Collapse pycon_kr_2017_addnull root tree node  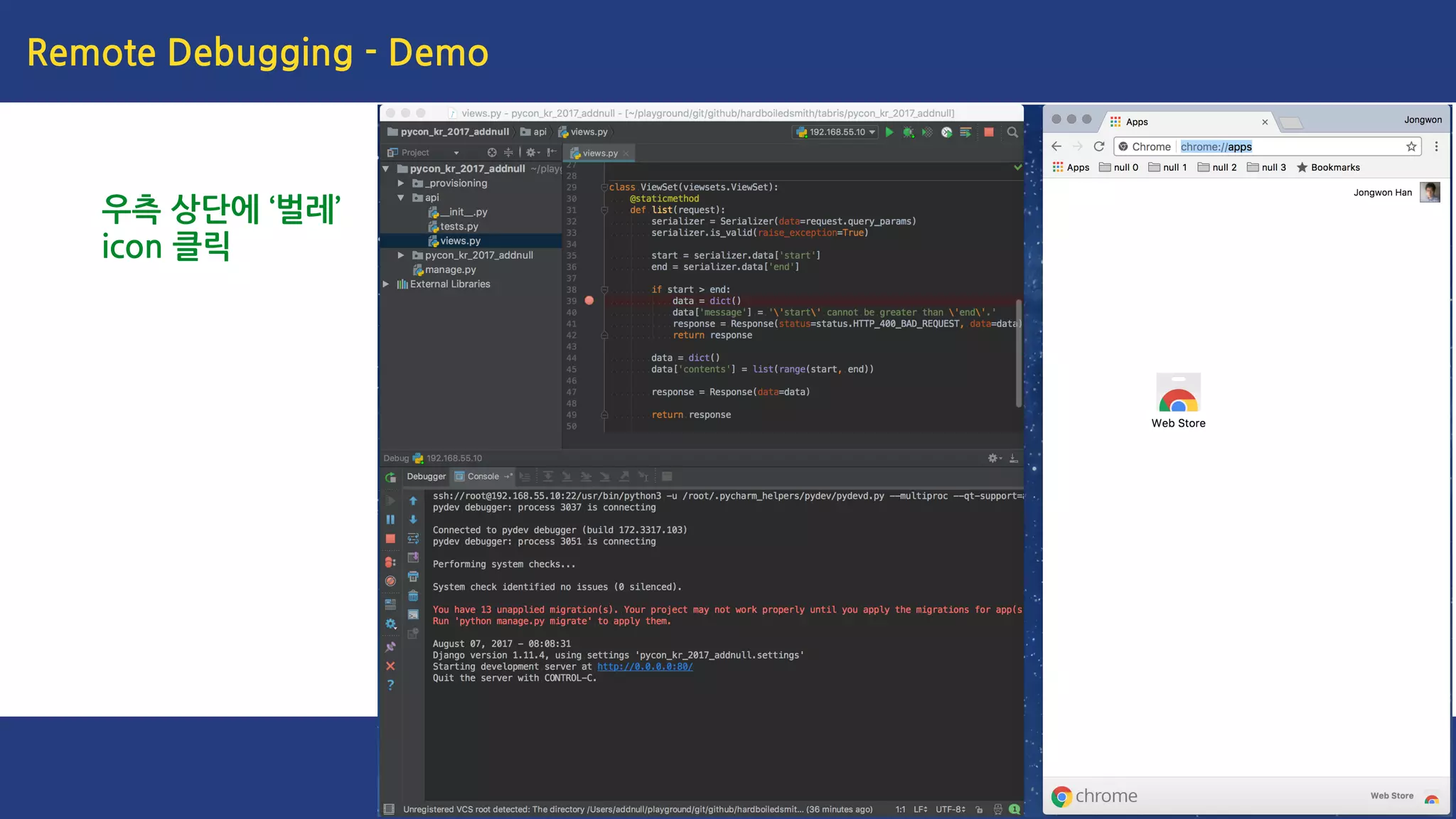pos(386,169)
